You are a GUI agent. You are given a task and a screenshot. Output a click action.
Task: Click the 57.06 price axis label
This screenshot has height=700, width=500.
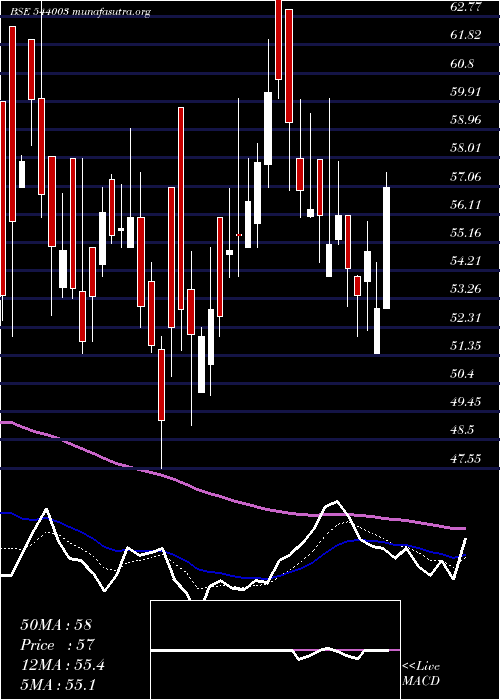point(466,177)
